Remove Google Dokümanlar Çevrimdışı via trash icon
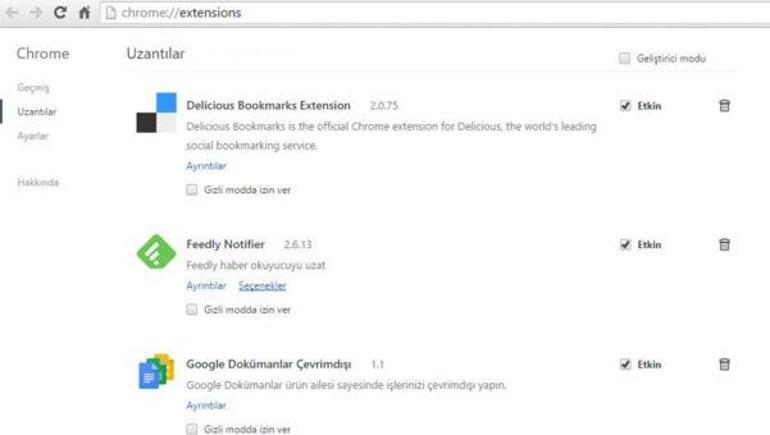This screenshot has height=435, width=770. [x=724, y=364]
